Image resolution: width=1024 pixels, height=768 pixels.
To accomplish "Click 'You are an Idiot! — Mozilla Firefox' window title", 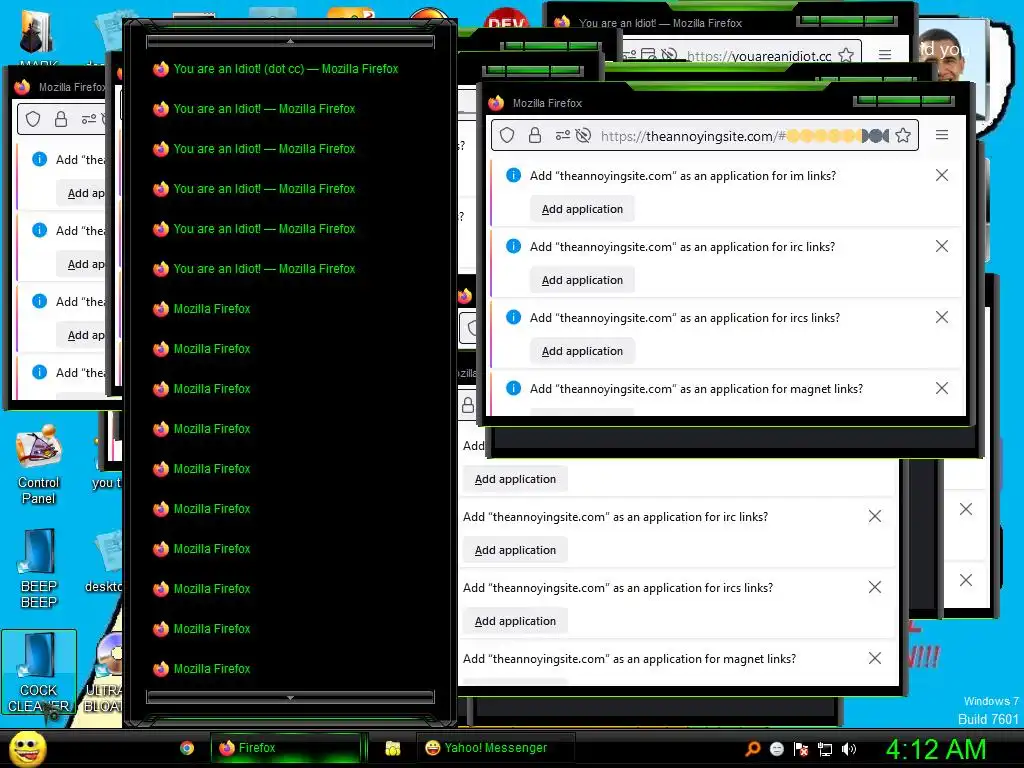I will pyautogui.click(x=660, y=23).
